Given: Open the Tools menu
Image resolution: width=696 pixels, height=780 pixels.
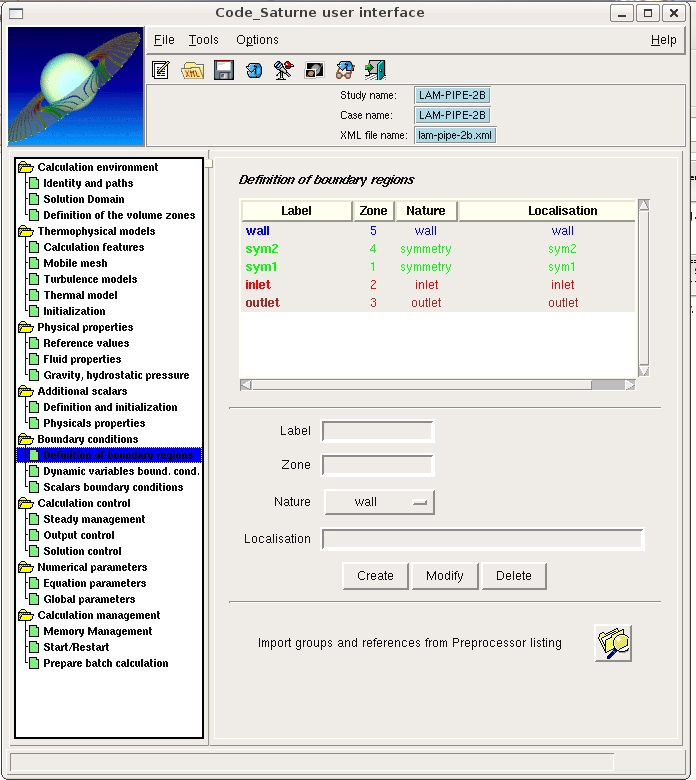Looking at the screenshot, I should coord(203,40).
